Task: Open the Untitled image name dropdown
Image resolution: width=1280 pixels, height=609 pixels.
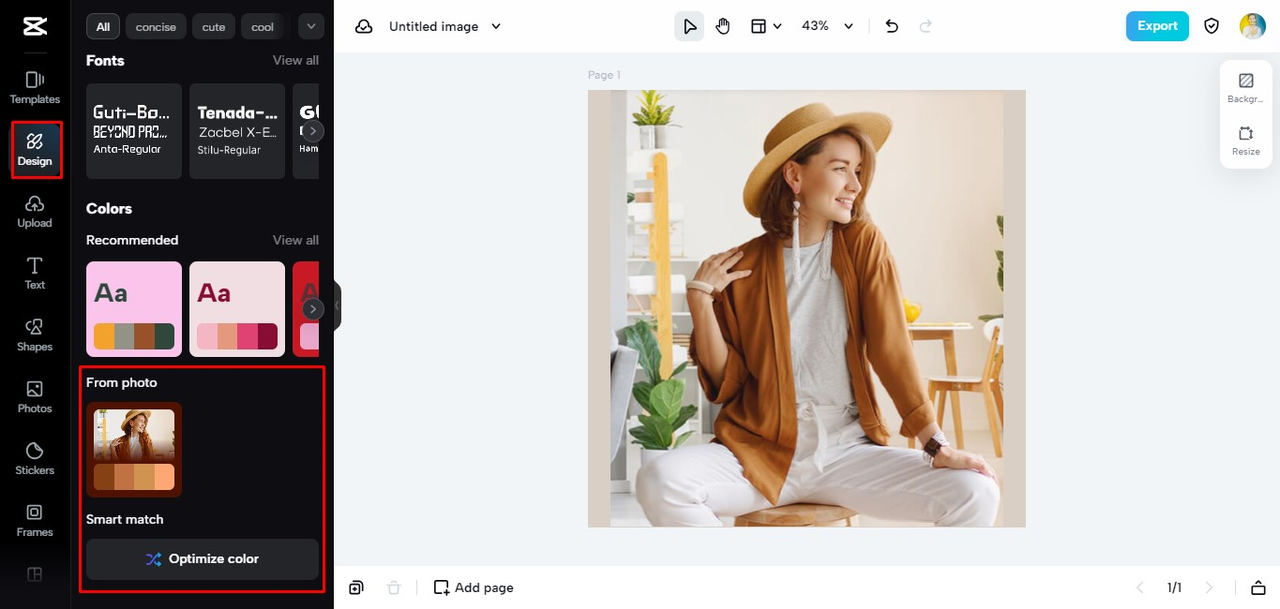Action: point(445,26)
